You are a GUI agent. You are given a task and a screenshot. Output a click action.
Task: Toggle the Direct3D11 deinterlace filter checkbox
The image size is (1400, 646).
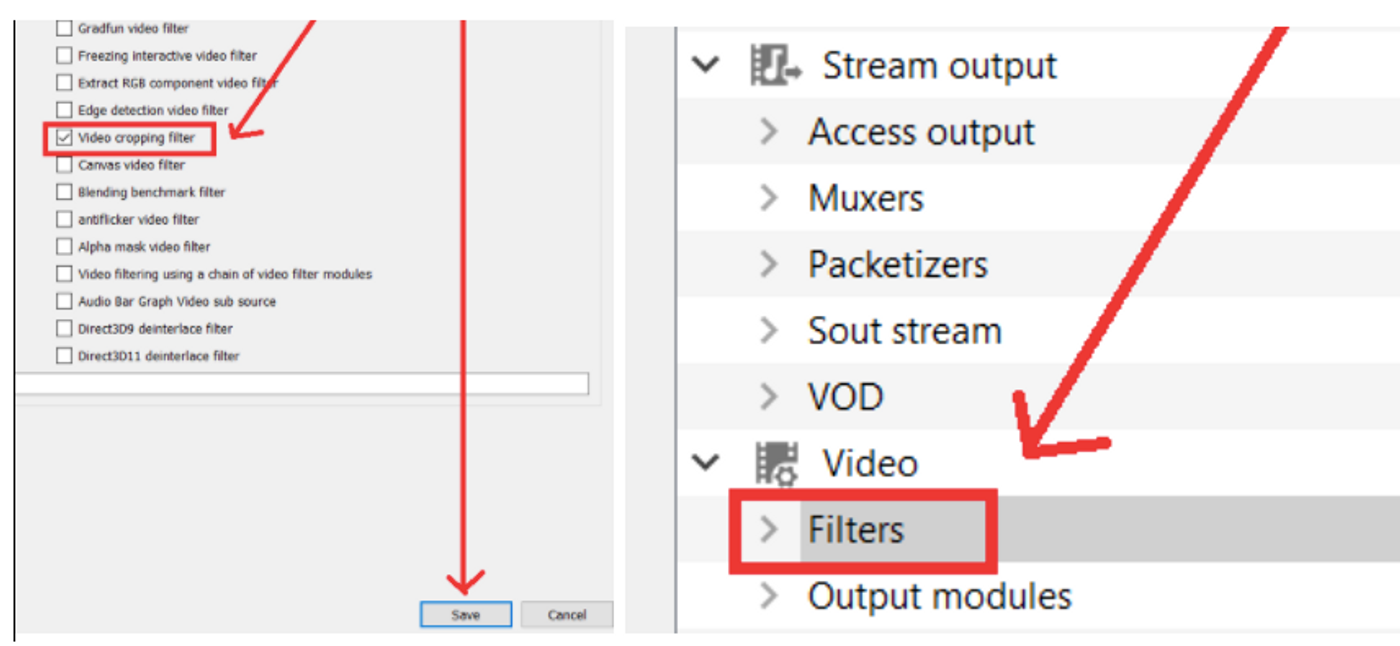pos(65,356)
